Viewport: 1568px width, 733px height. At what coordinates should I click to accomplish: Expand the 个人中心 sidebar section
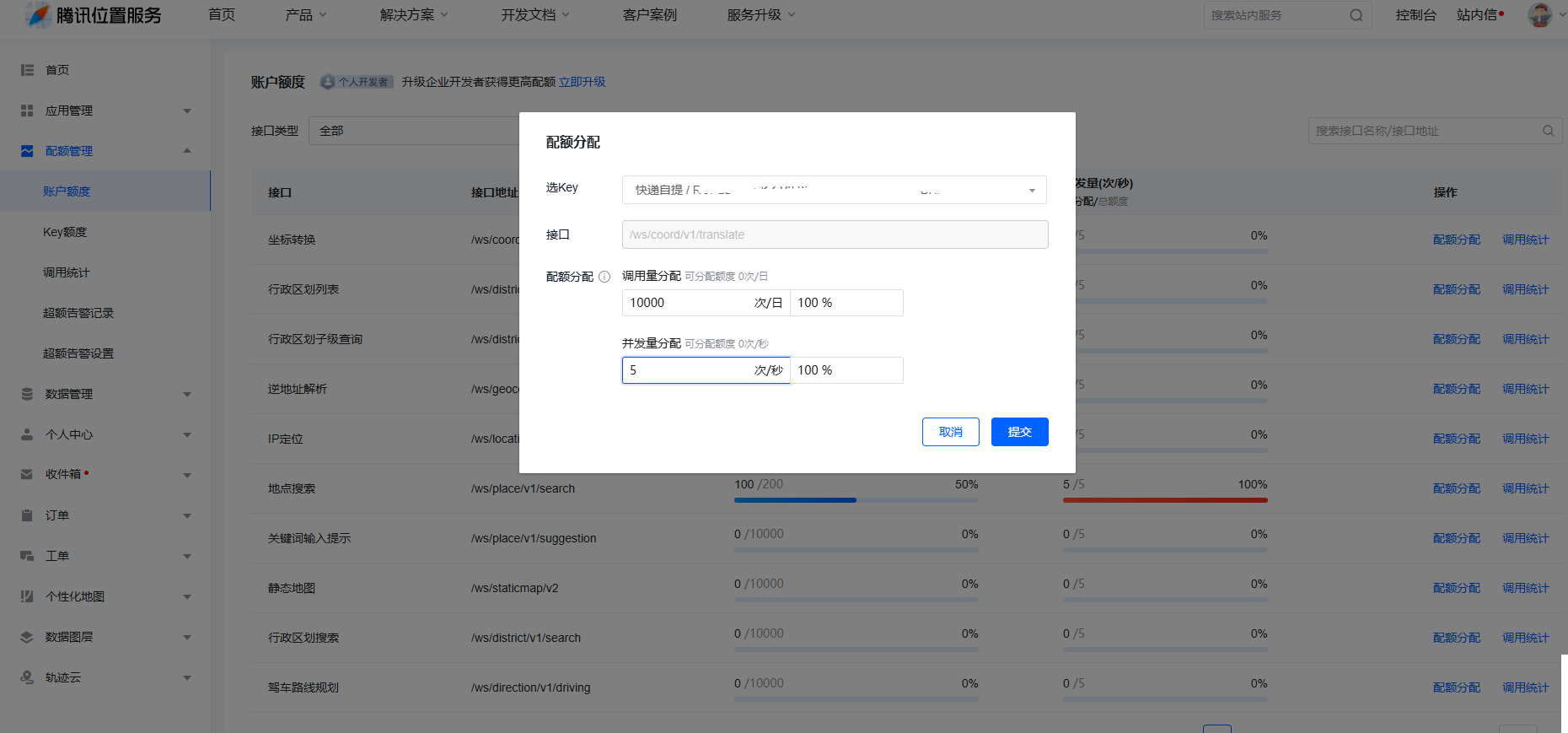pos(187,434)
